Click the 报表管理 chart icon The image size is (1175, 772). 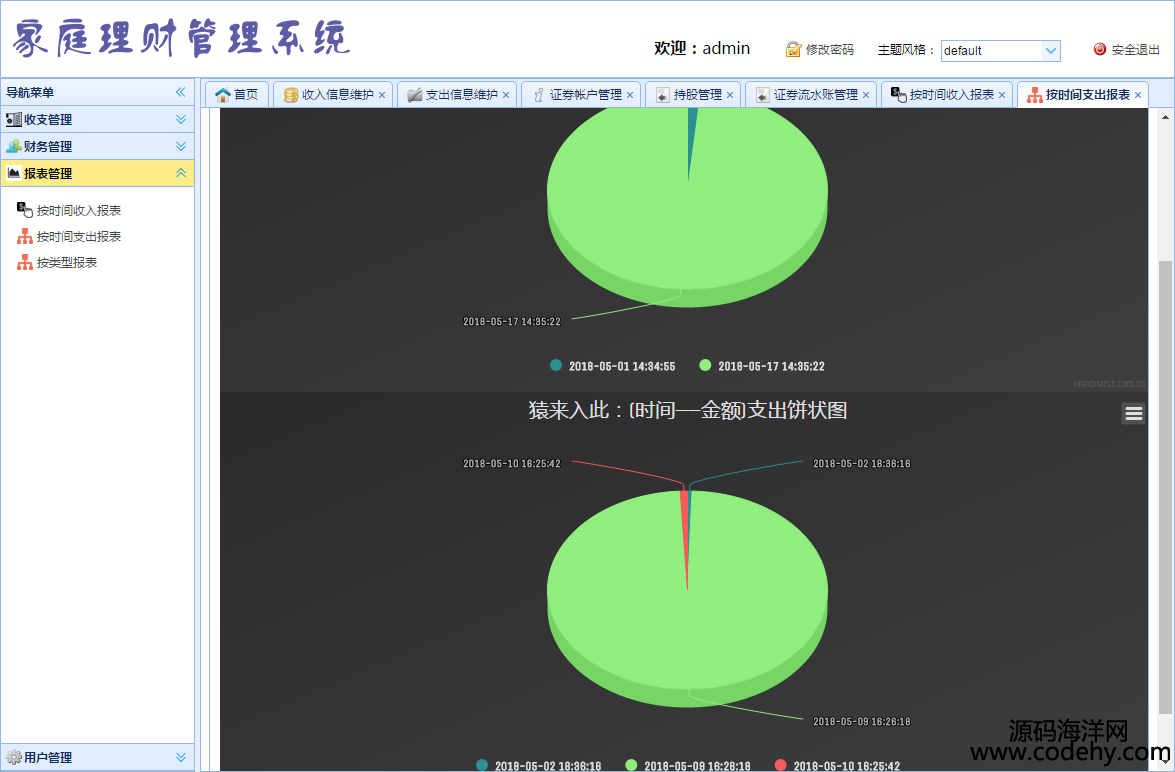tap(13, 173)
